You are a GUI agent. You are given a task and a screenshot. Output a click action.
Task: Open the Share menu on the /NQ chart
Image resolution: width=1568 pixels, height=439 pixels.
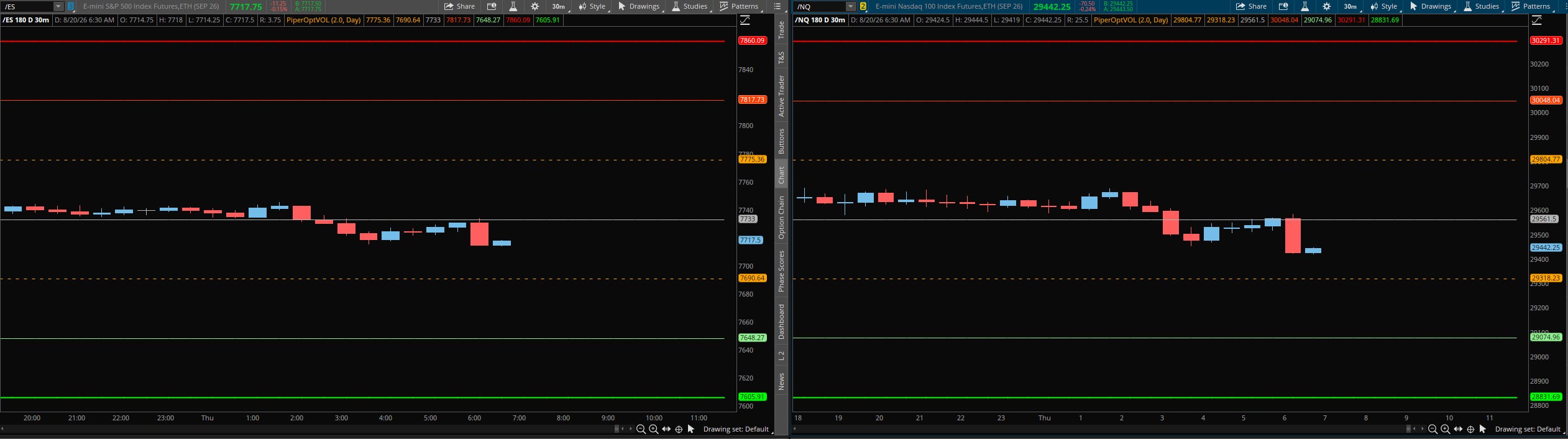[1251, 6]
